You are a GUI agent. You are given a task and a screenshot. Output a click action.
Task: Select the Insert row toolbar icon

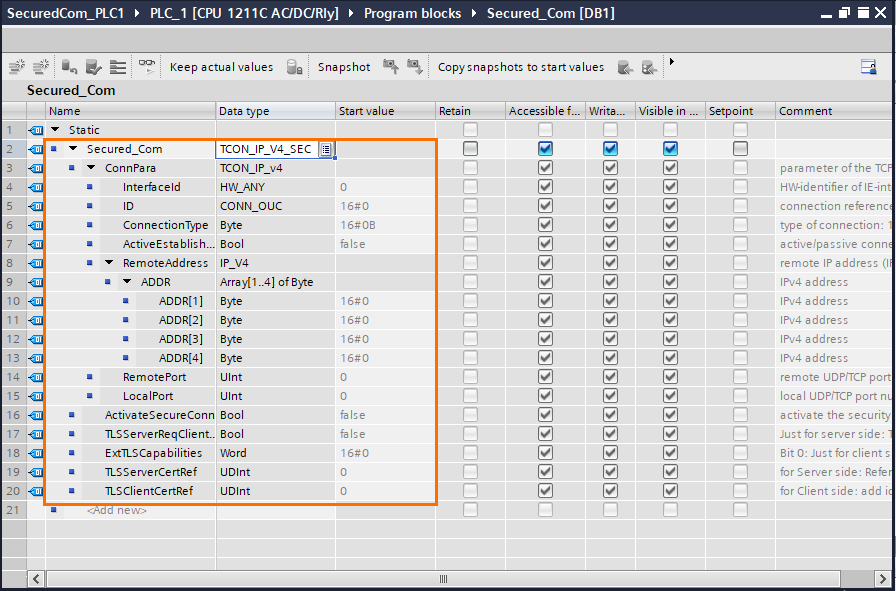point(17,66)
